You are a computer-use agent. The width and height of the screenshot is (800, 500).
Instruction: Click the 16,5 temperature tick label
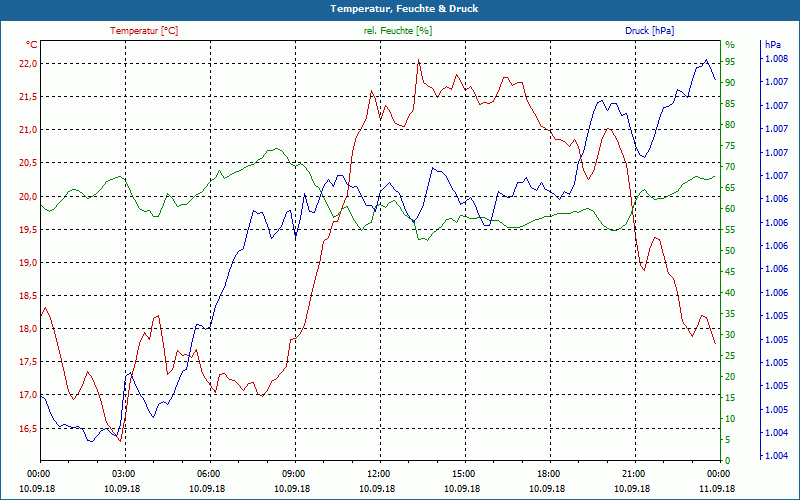click(28, 429)
